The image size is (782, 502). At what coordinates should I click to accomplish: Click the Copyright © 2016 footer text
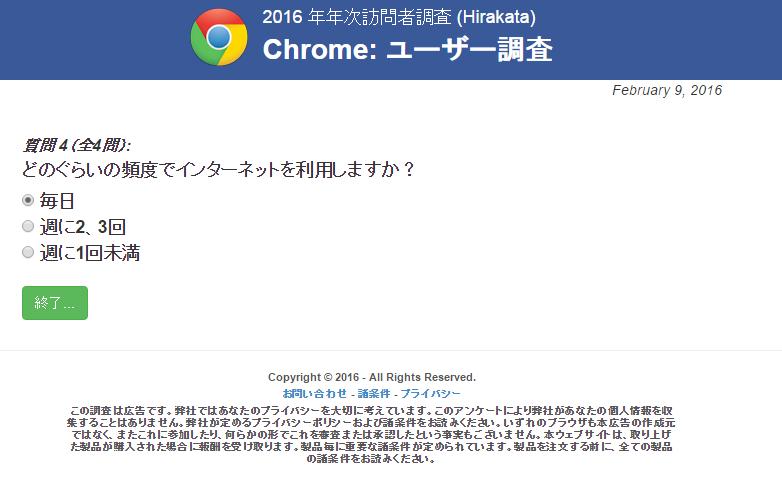(372, 377)
